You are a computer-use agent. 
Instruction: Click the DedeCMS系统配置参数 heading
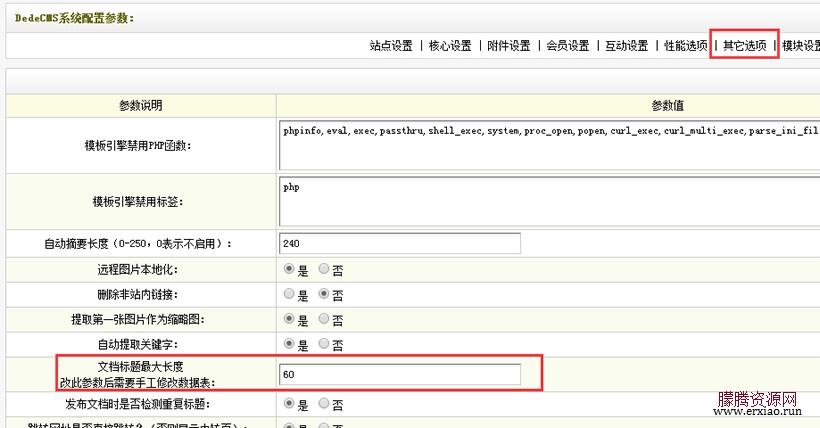(74, 18)
